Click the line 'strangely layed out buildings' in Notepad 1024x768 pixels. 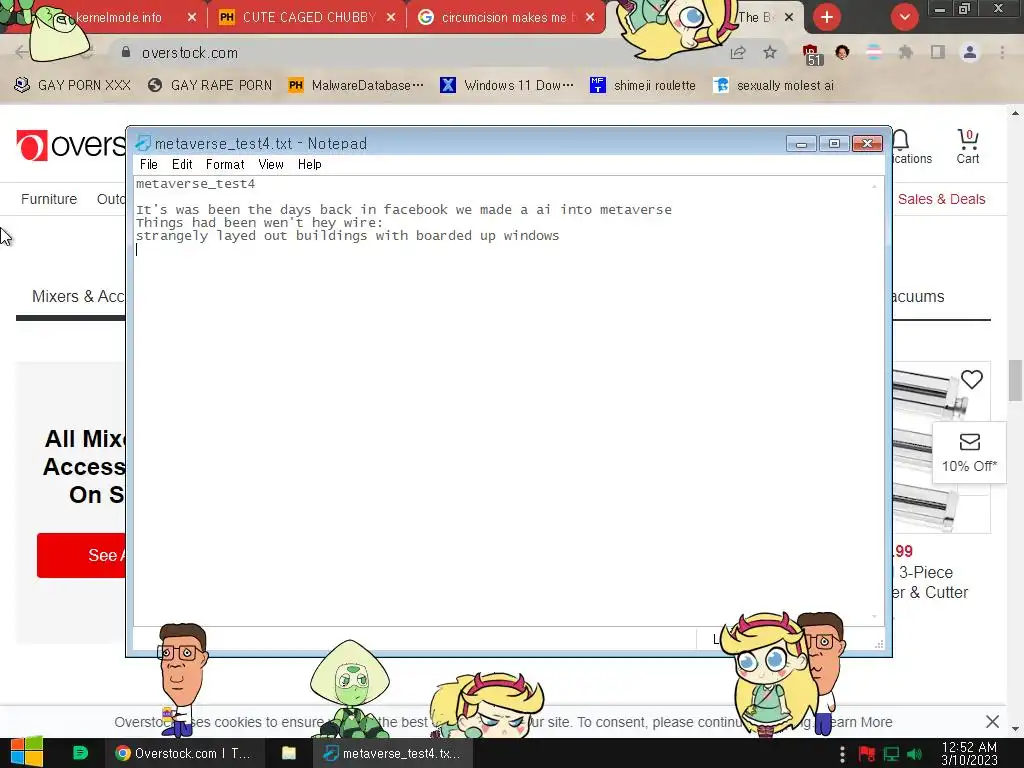[347, 236]
